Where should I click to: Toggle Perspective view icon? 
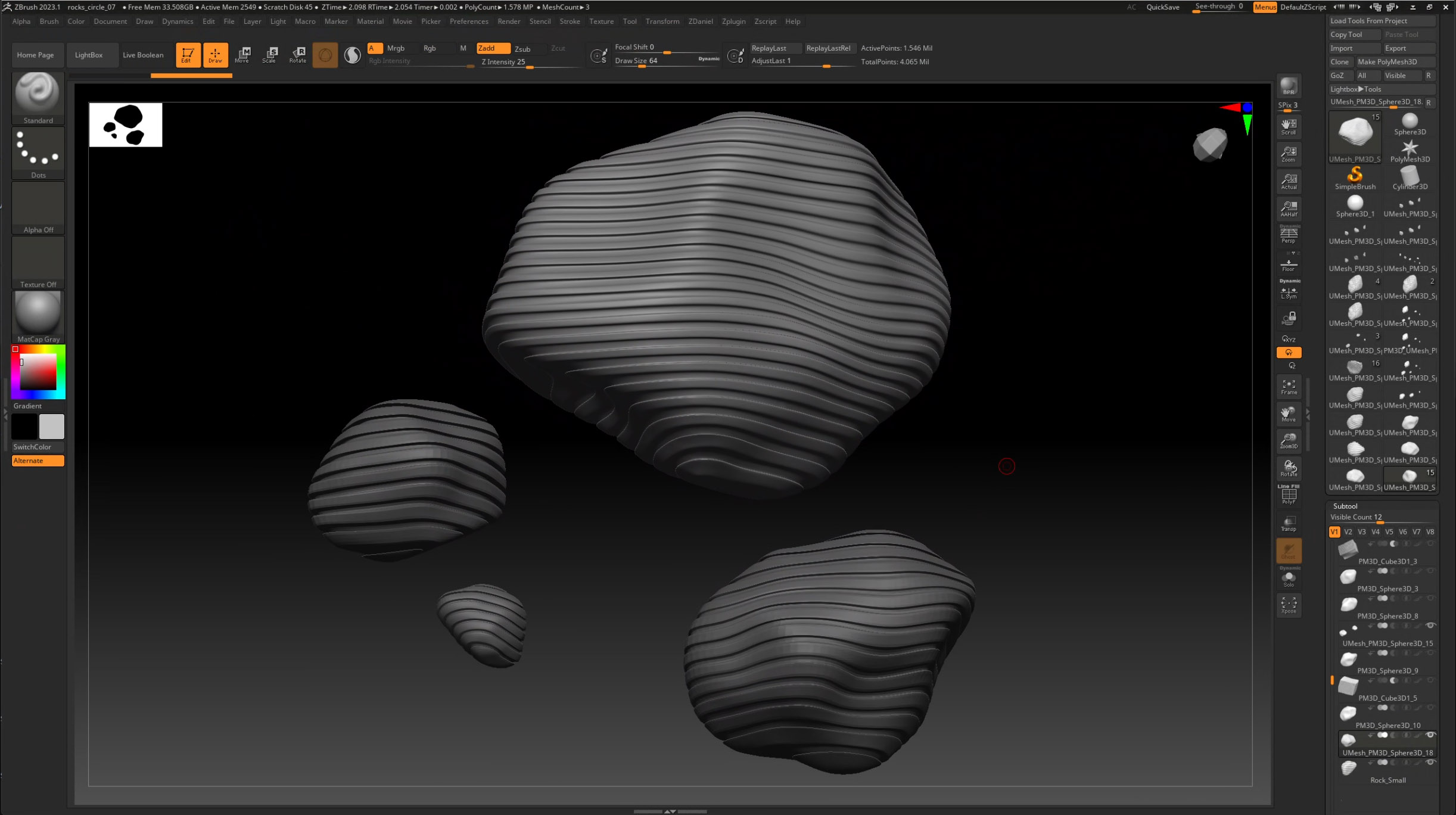tap(1288, 235)
